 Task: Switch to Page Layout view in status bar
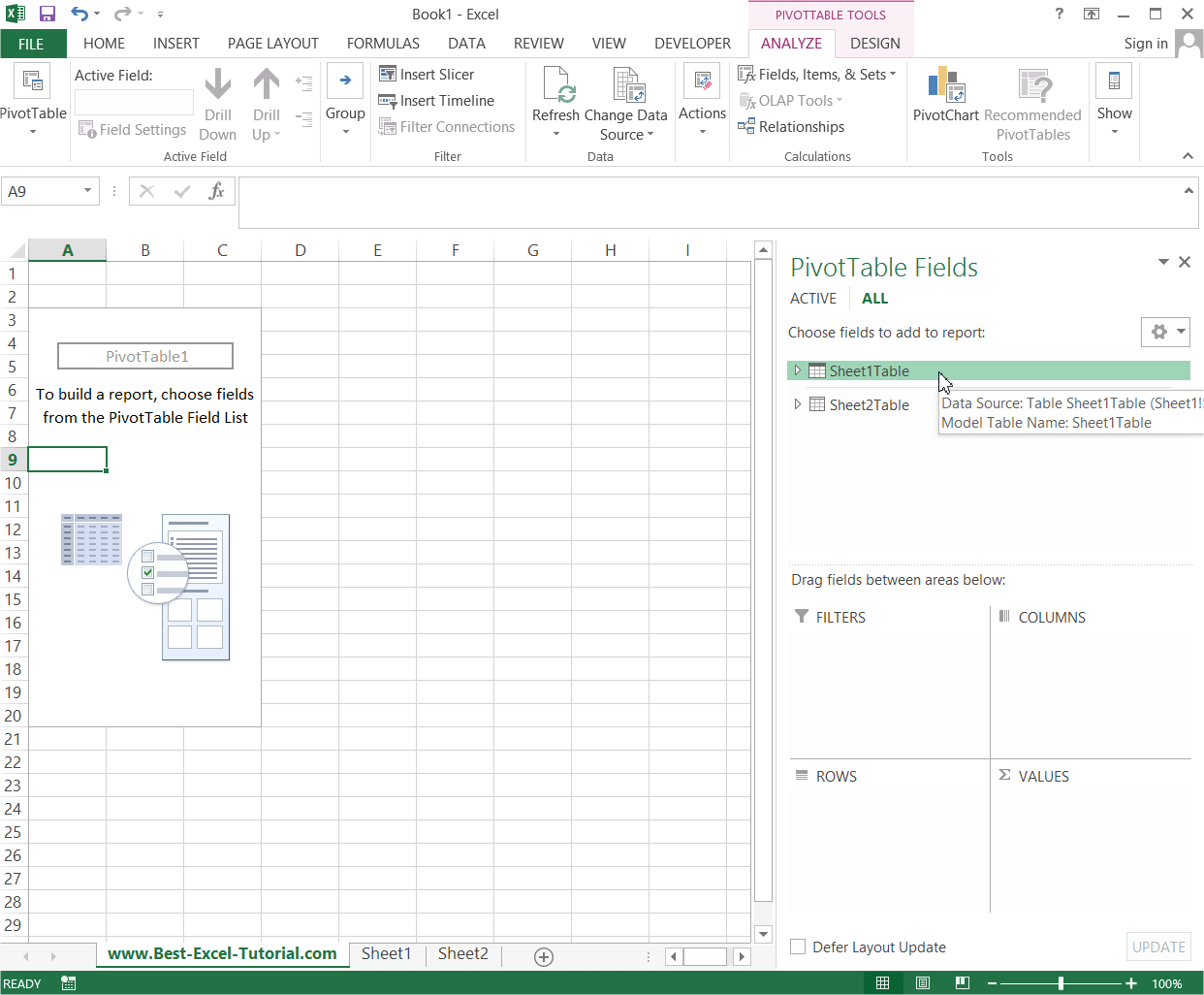coord(923,982)
